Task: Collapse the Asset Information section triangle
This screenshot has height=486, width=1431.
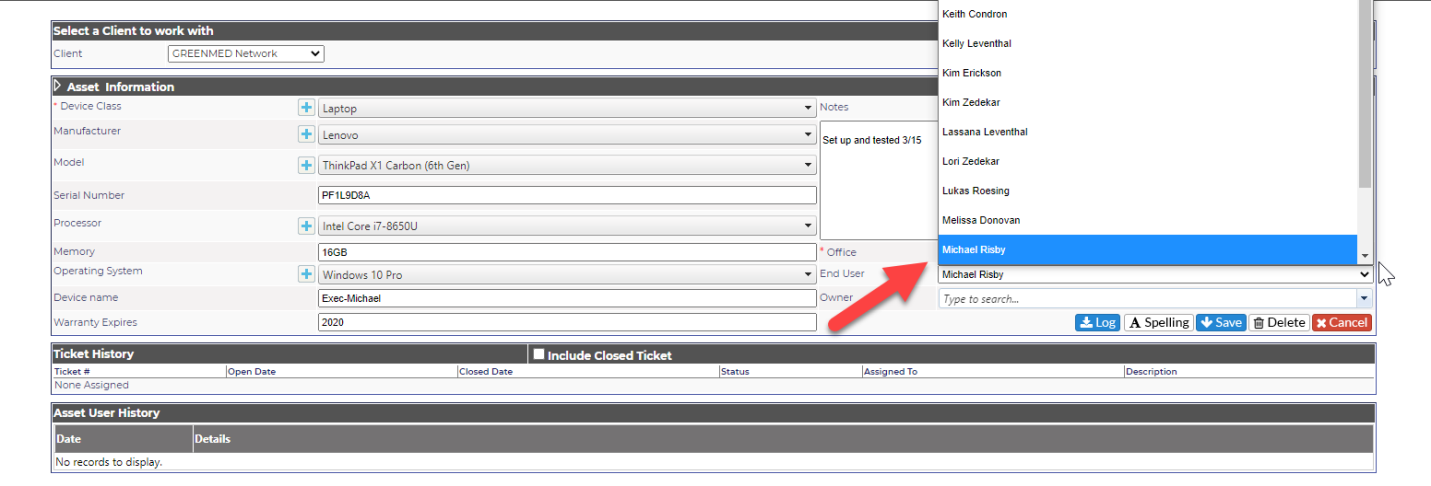Action: point(58,86)
